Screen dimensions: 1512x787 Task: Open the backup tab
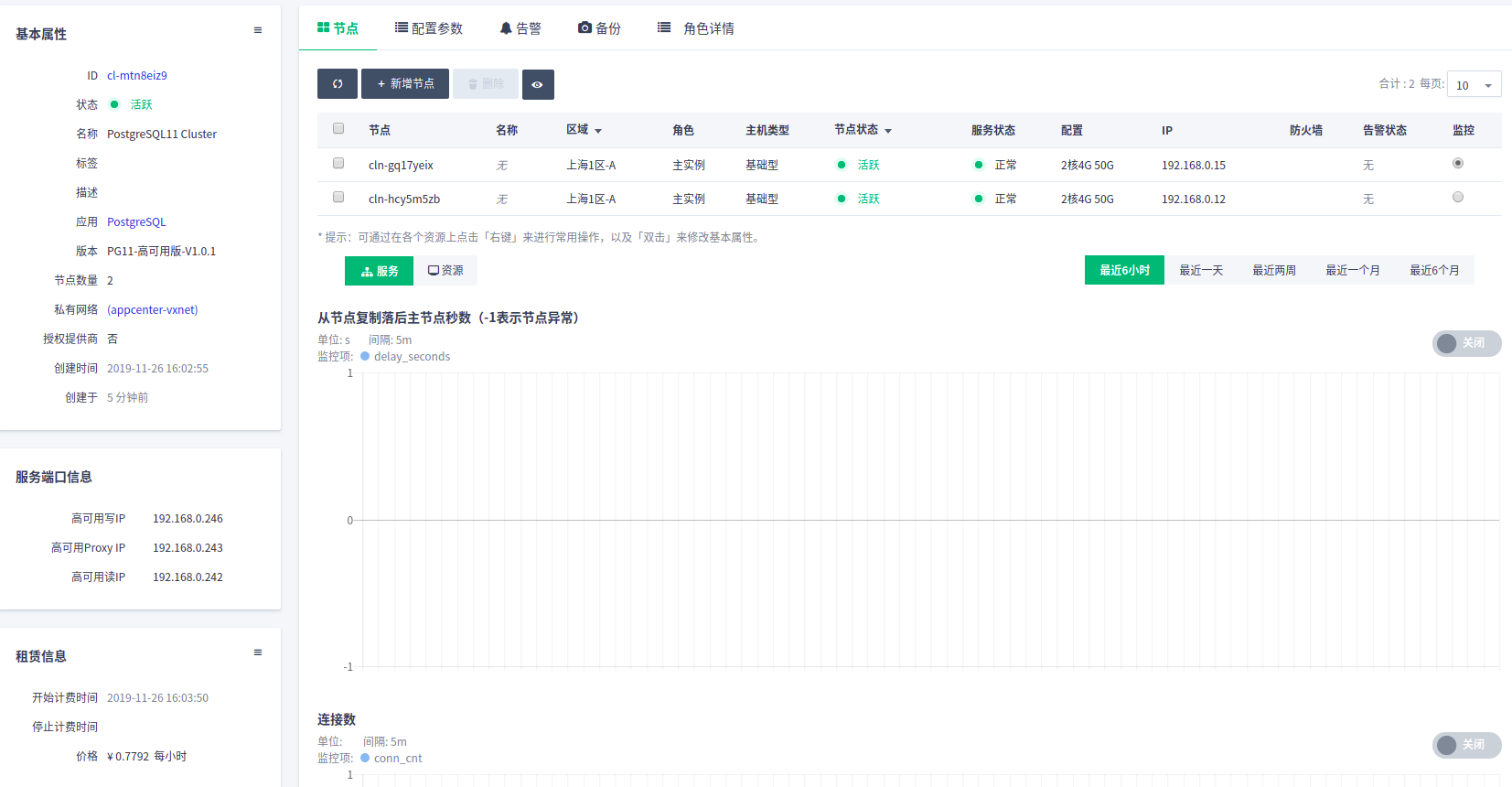(x=600, y=28)
